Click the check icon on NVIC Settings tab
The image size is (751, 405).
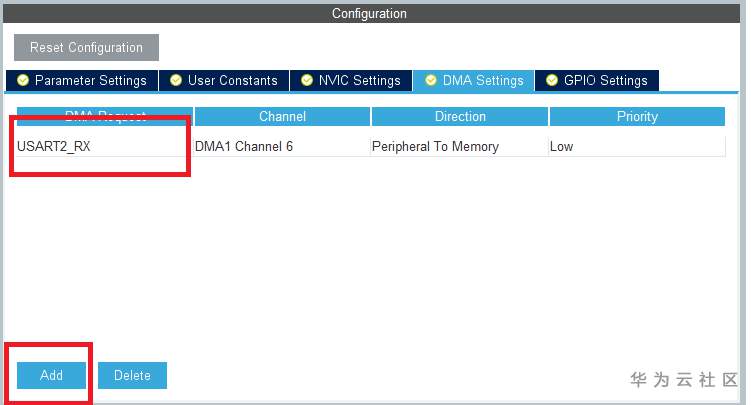coord(306,80)
